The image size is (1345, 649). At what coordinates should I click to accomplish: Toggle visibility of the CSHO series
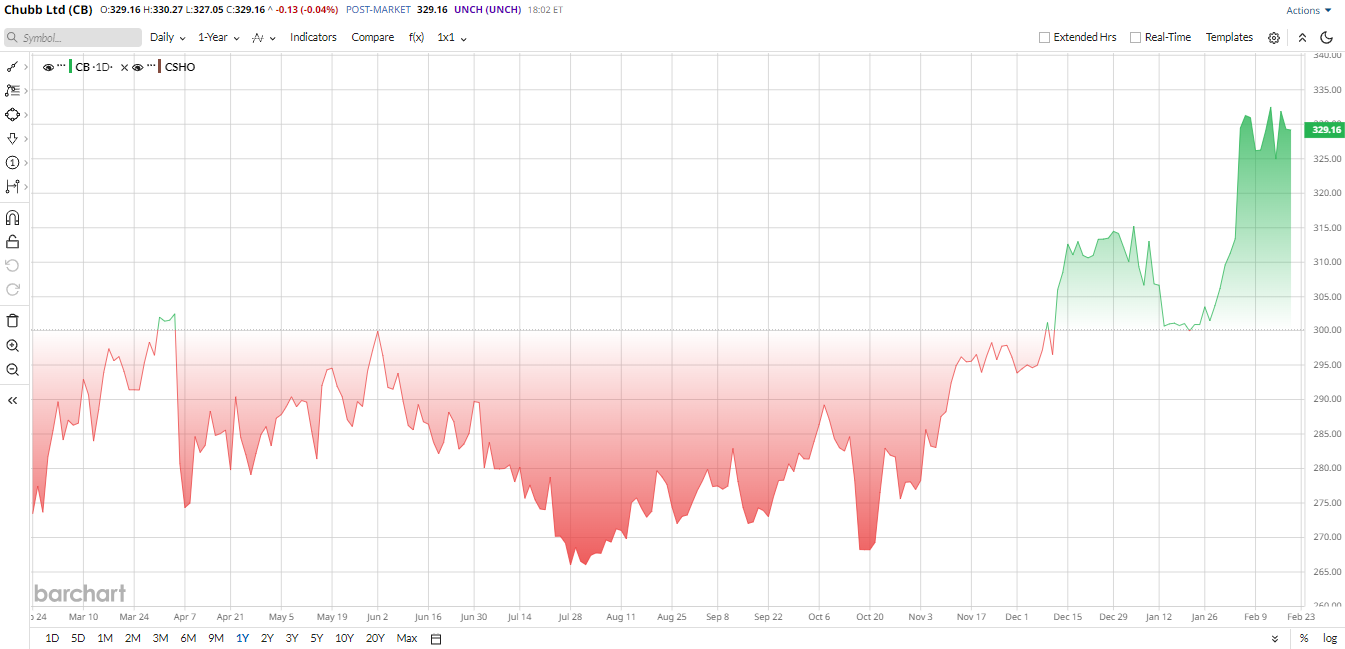[x=138, y=67]
